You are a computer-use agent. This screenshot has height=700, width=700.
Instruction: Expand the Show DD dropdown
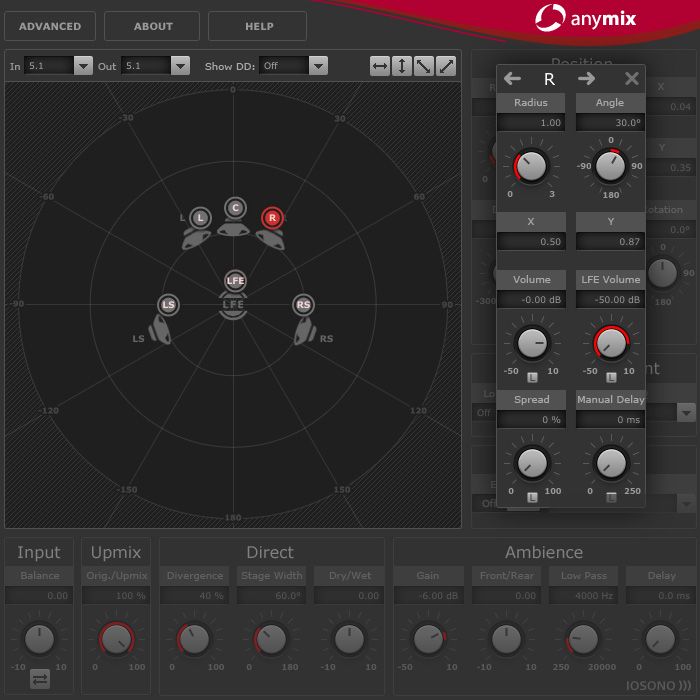293,66
